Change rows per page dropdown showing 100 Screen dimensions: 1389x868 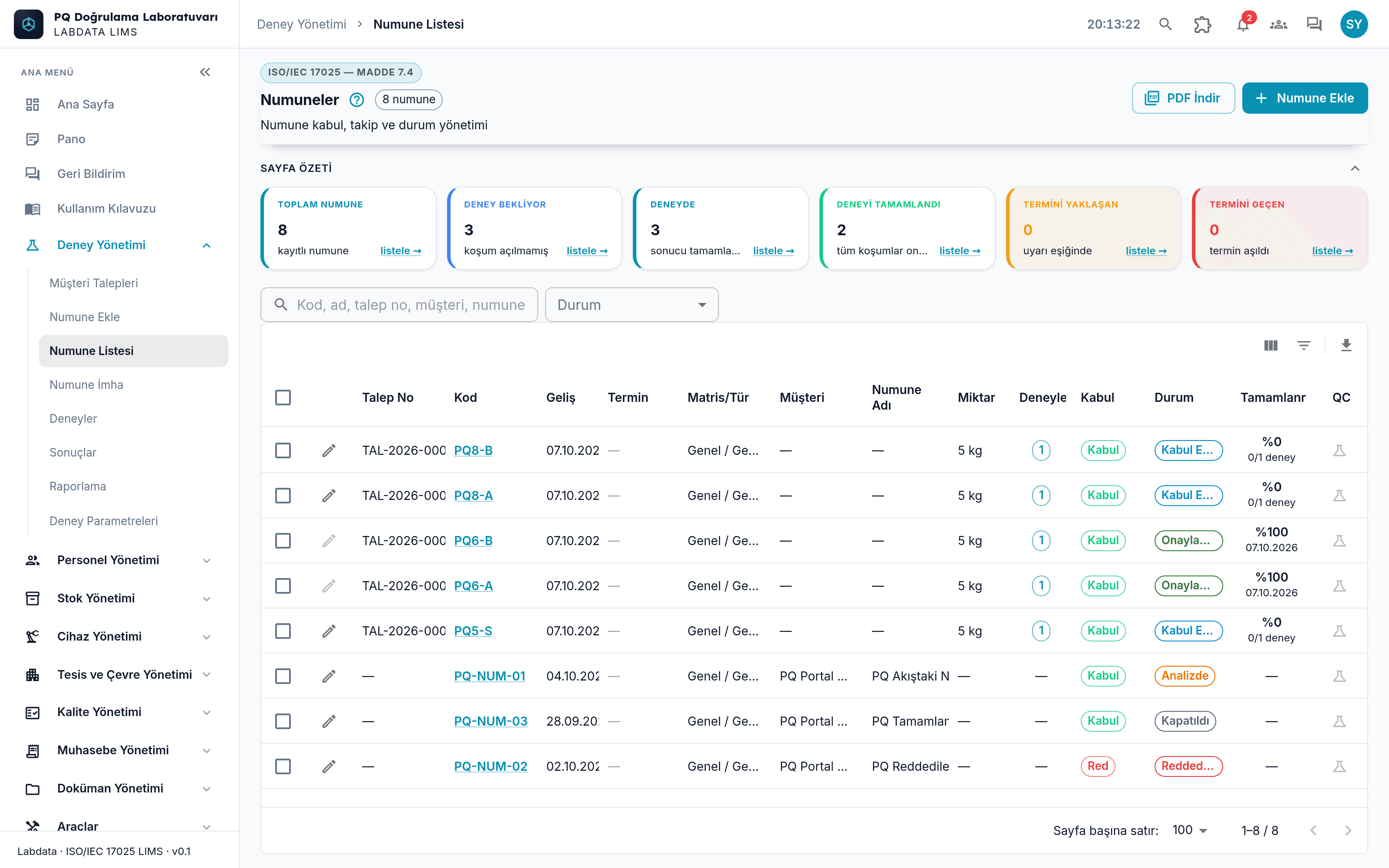[x=1190, y=831]
